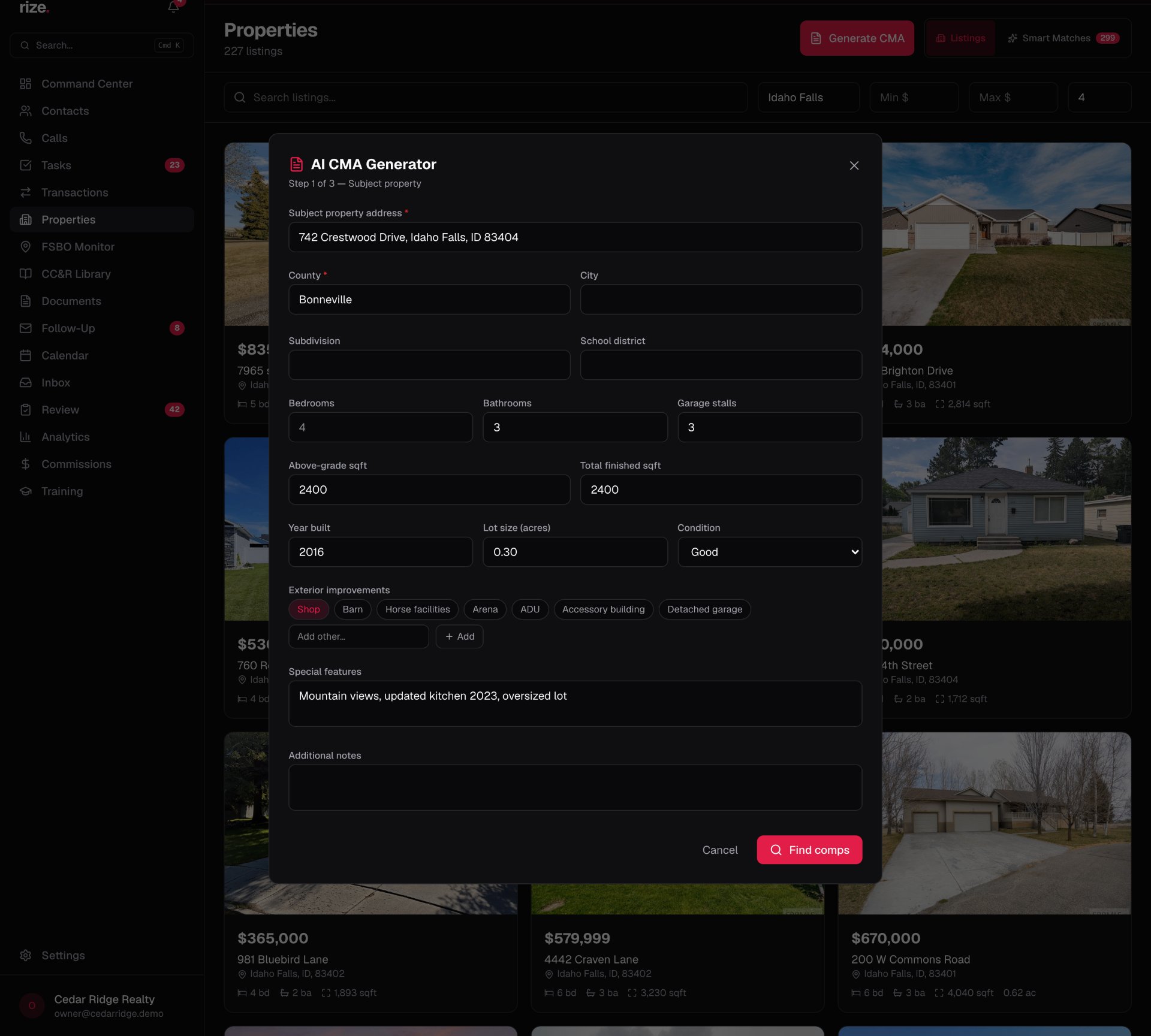Click the Commissions dollar icon
This screenshot has width=1151, height=1036.
[x=25, y=464]
